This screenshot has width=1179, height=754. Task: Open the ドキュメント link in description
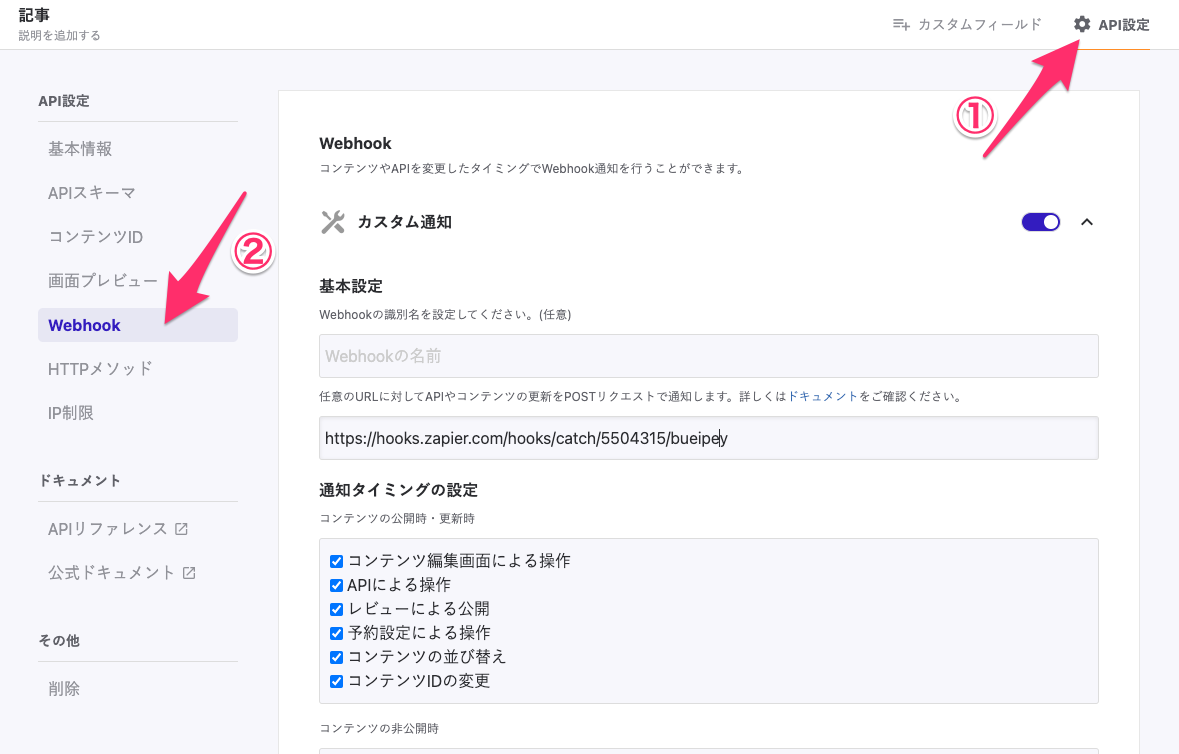tap(823, 396)
